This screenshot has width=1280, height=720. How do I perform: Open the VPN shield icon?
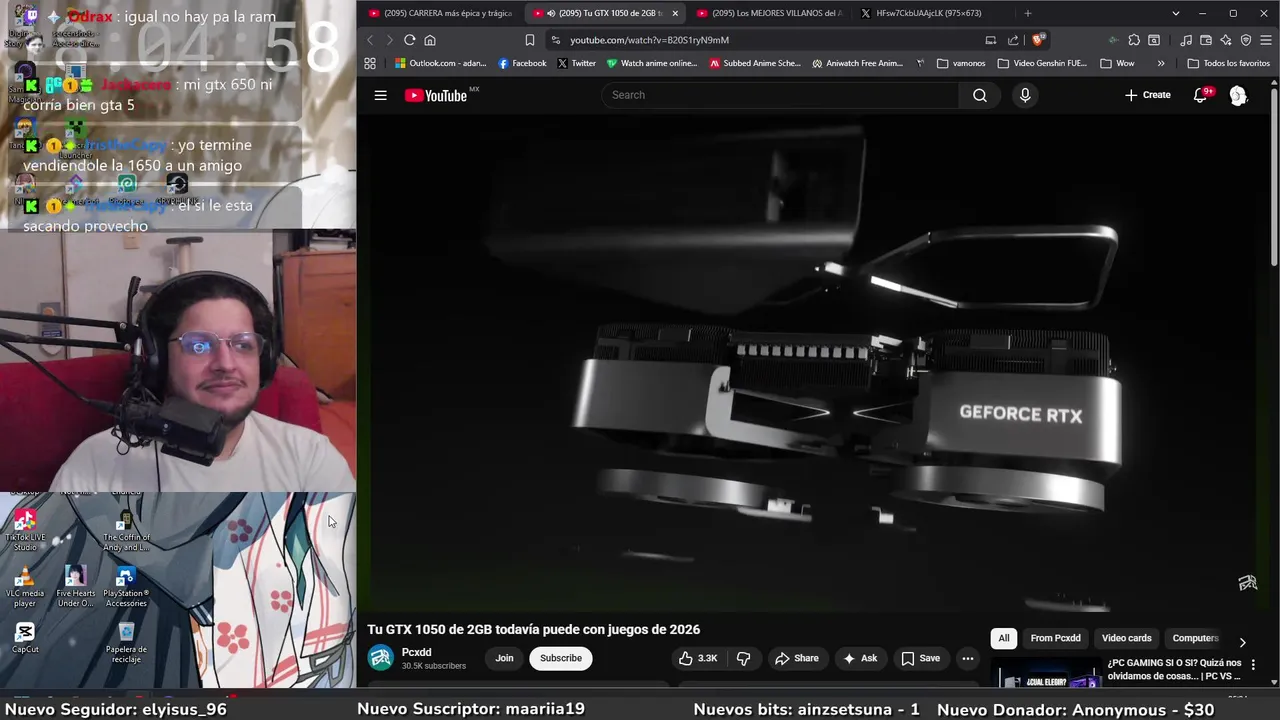point(1246,40)
